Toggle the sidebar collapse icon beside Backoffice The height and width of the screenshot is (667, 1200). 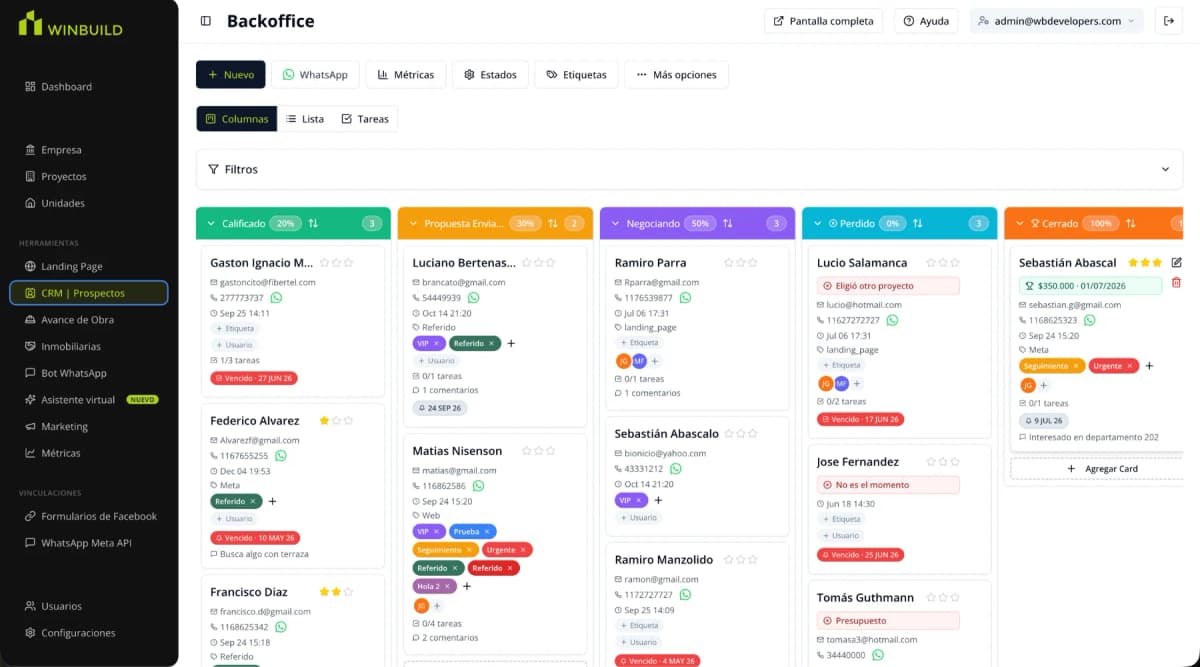click(206, 21)
